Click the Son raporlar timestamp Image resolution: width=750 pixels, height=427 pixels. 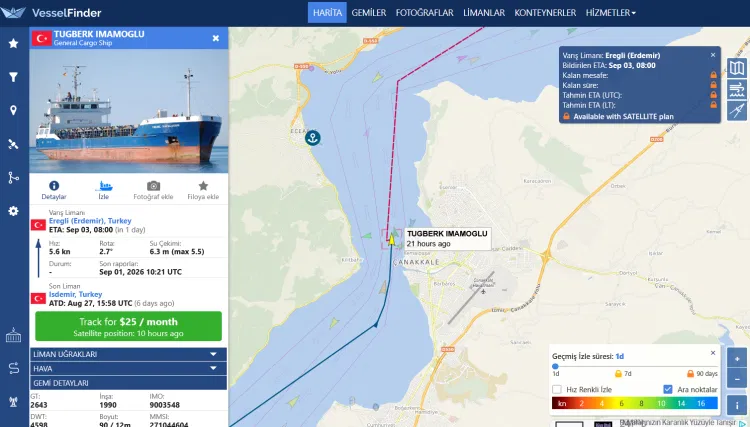(140, 272)
